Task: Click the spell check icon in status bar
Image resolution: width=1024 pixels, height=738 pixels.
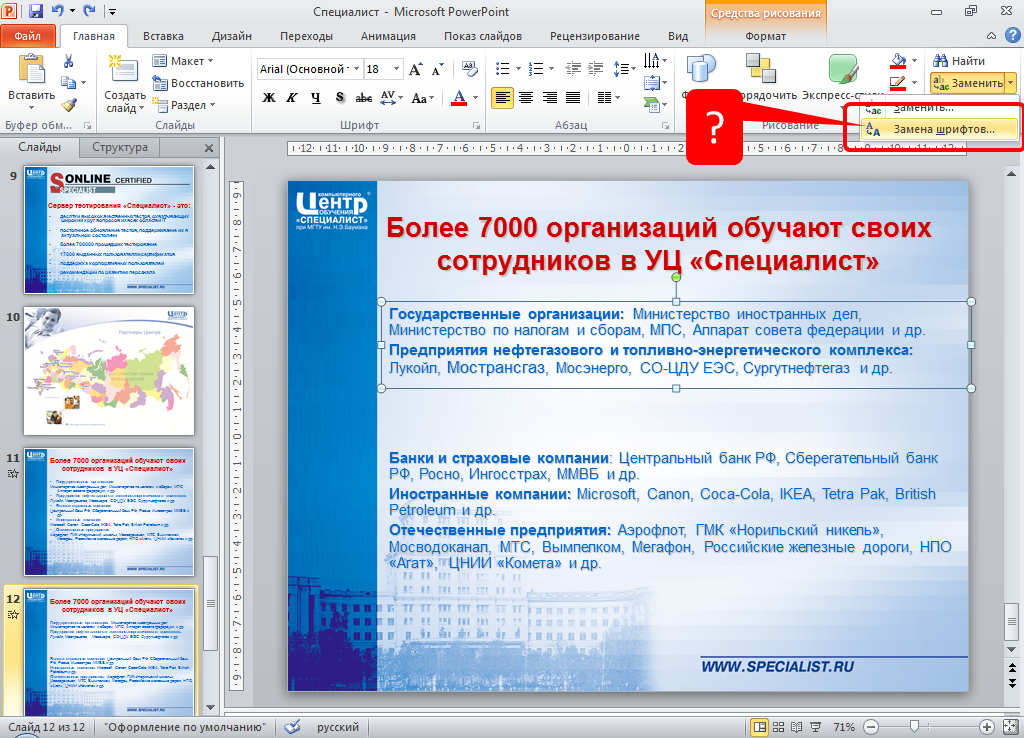Action: click(x=293, y=727)
